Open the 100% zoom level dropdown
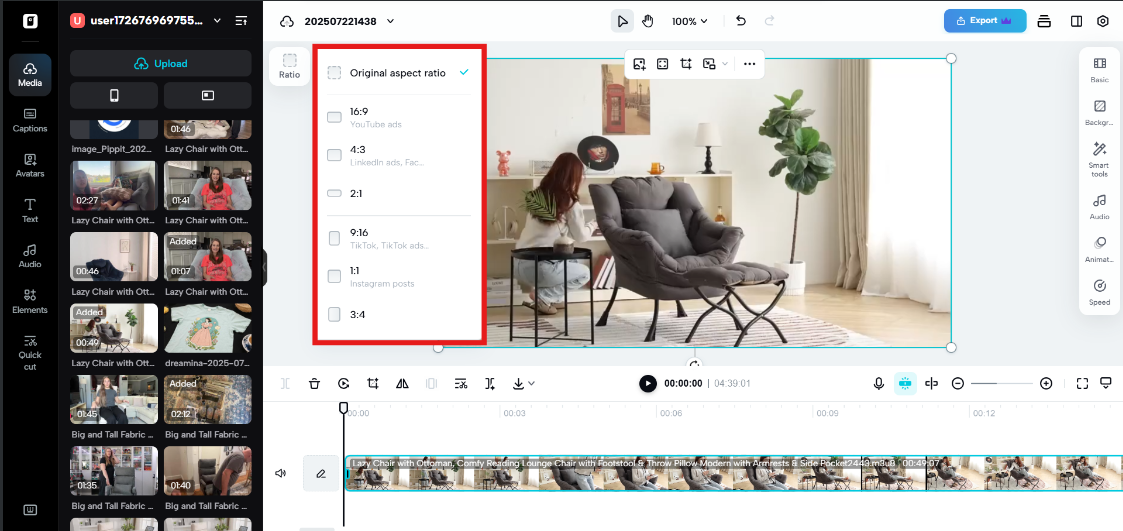The width and height of the screenshot is (1123, 531). coord(690,21)
